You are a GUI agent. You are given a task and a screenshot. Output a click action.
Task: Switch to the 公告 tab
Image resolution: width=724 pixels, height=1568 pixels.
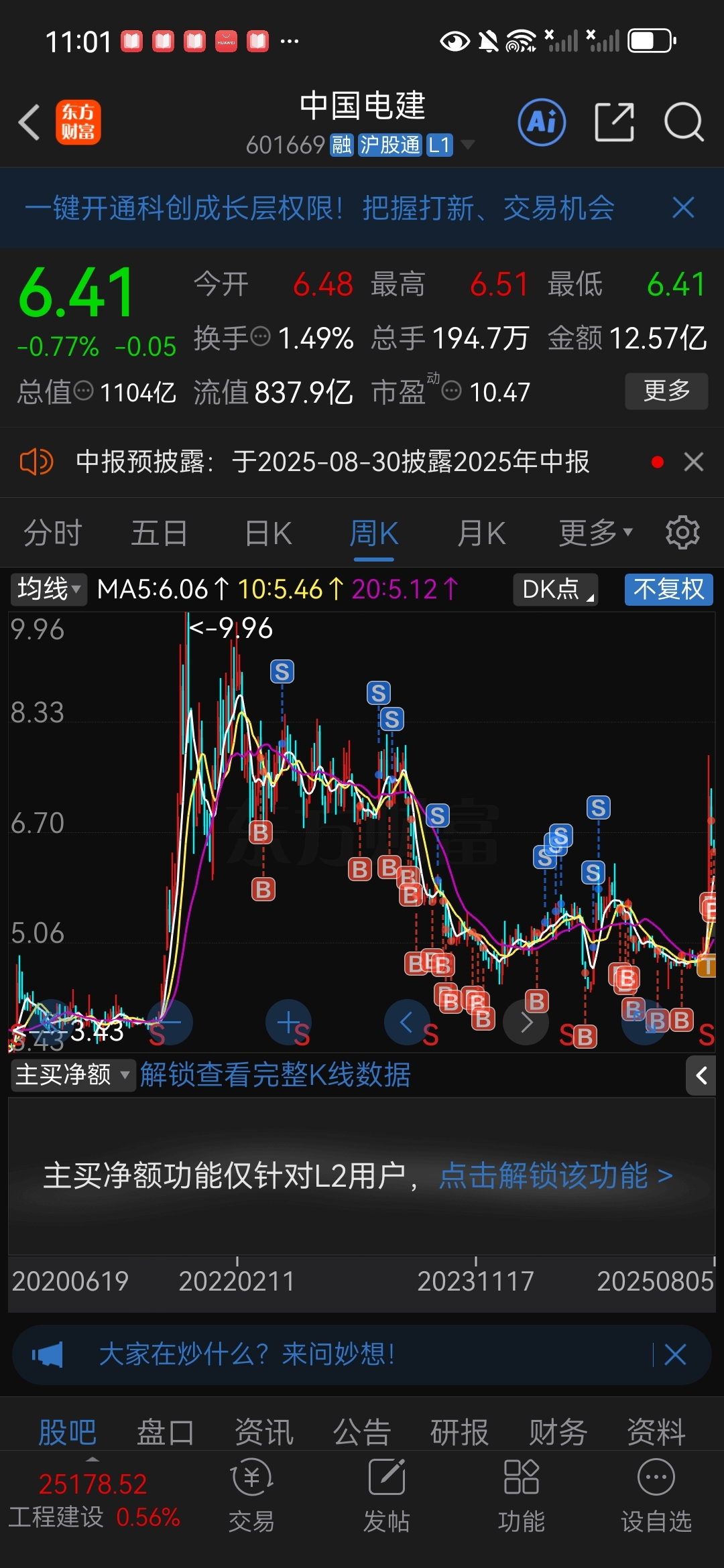click(x=362, y=1433)
